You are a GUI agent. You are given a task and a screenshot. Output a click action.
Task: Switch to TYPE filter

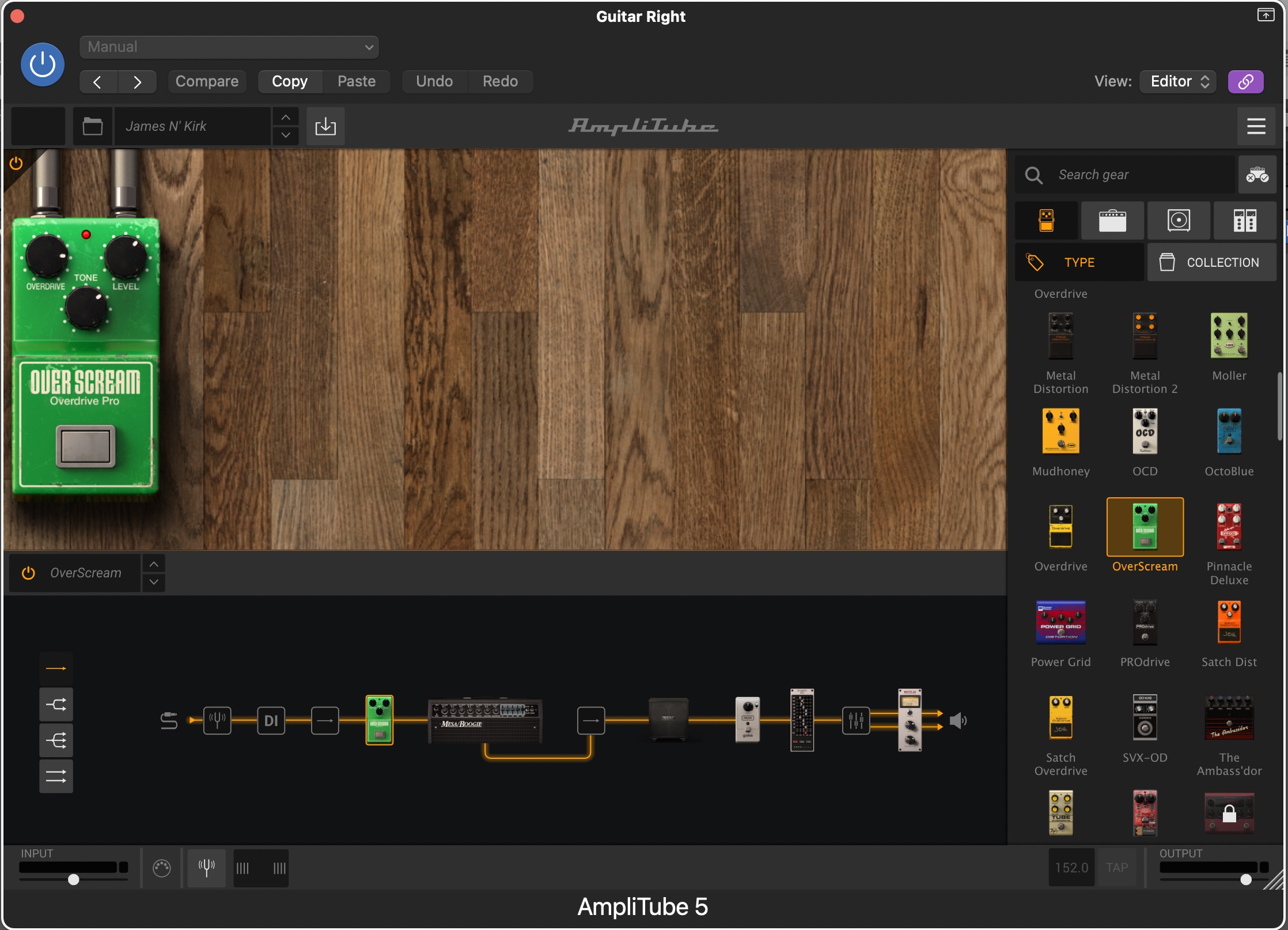pyautogui.click(x=1079, y=262)
